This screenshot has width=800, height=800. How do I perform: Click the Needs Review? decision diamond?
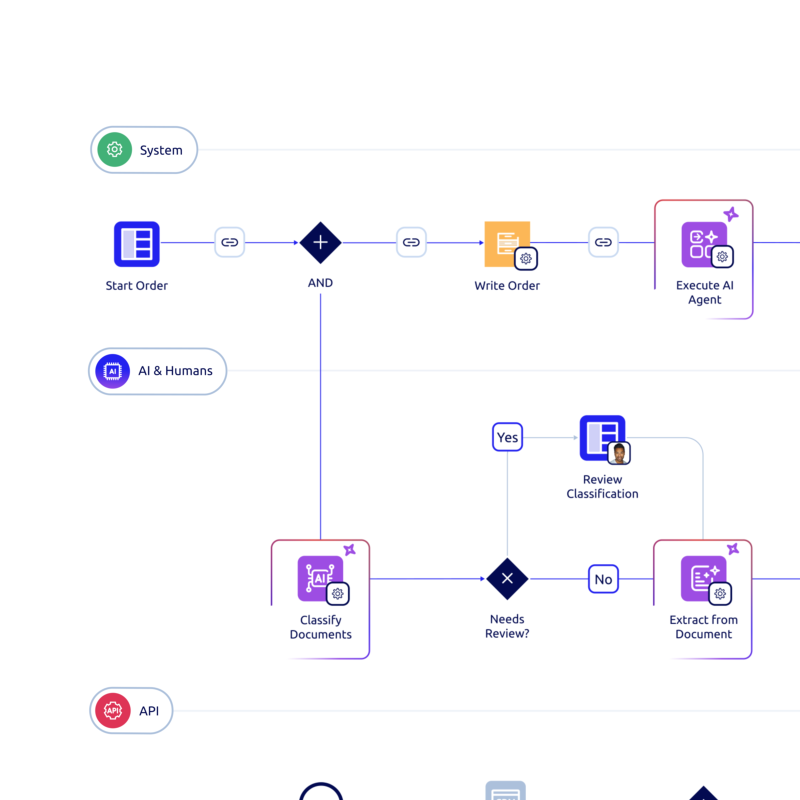pyautogui.click(x=507, y=579)
